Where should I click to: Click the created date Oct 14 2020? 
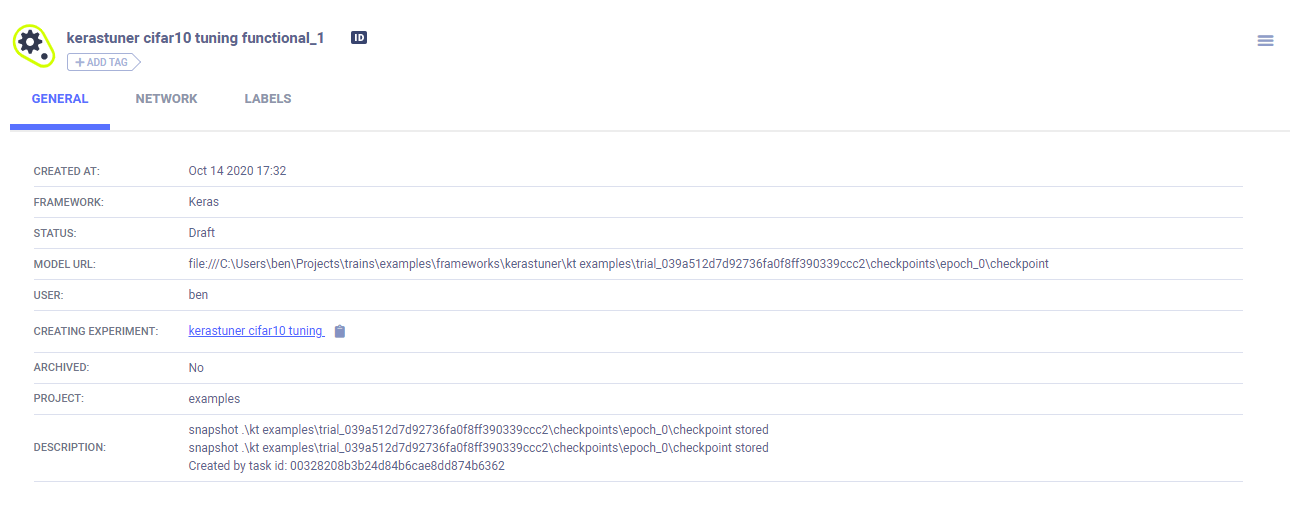[x=237, y=171]
